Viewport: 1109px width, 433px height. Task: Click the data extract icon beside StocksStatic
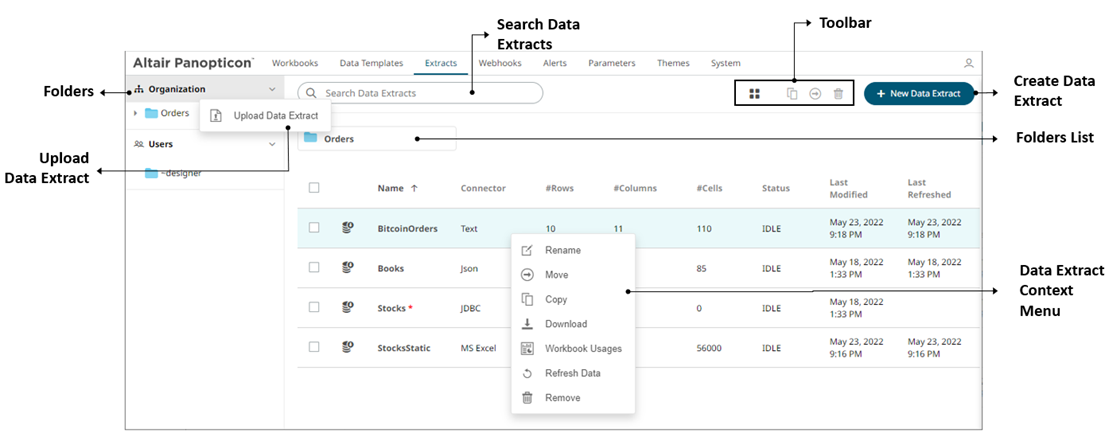pyautogui.click(x=348, y=347)
